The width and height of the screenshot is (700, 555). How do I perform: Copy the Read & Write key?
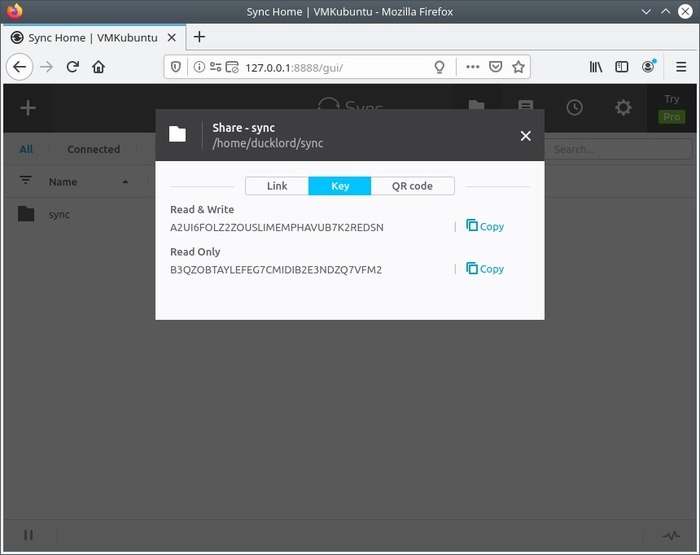[x=485, y=226]
